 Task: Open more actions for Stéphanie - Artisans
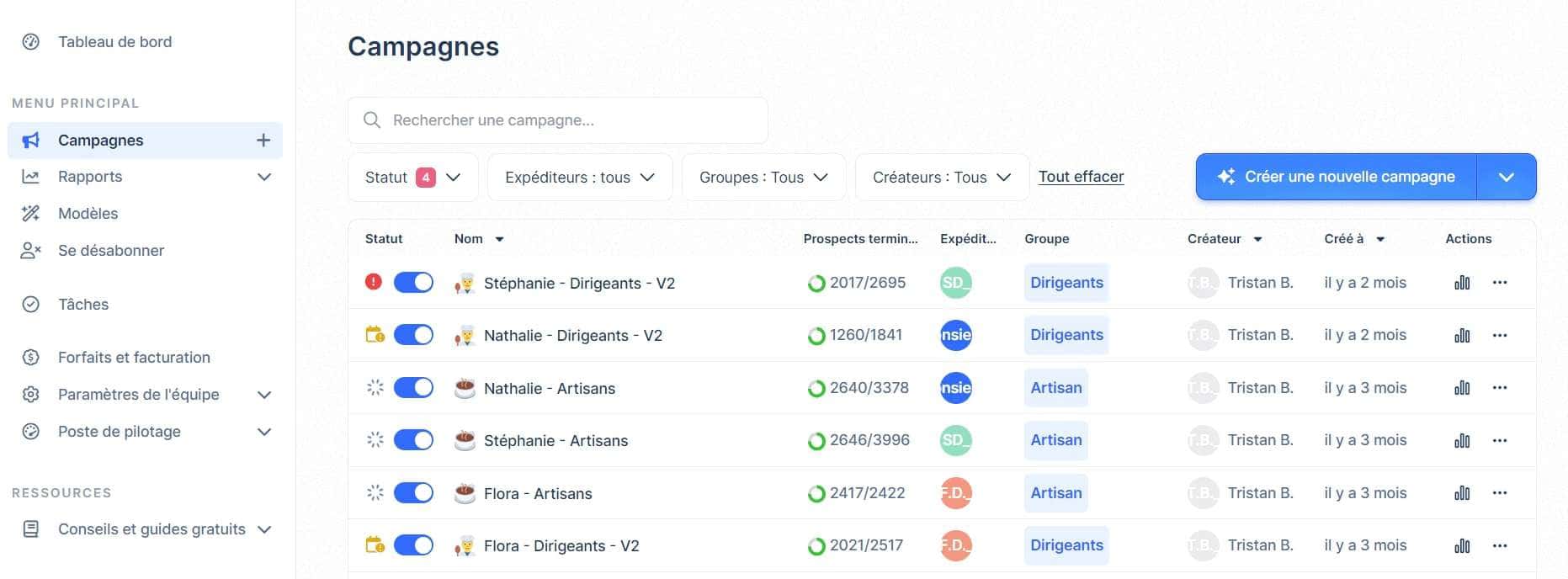(1500, 440)
